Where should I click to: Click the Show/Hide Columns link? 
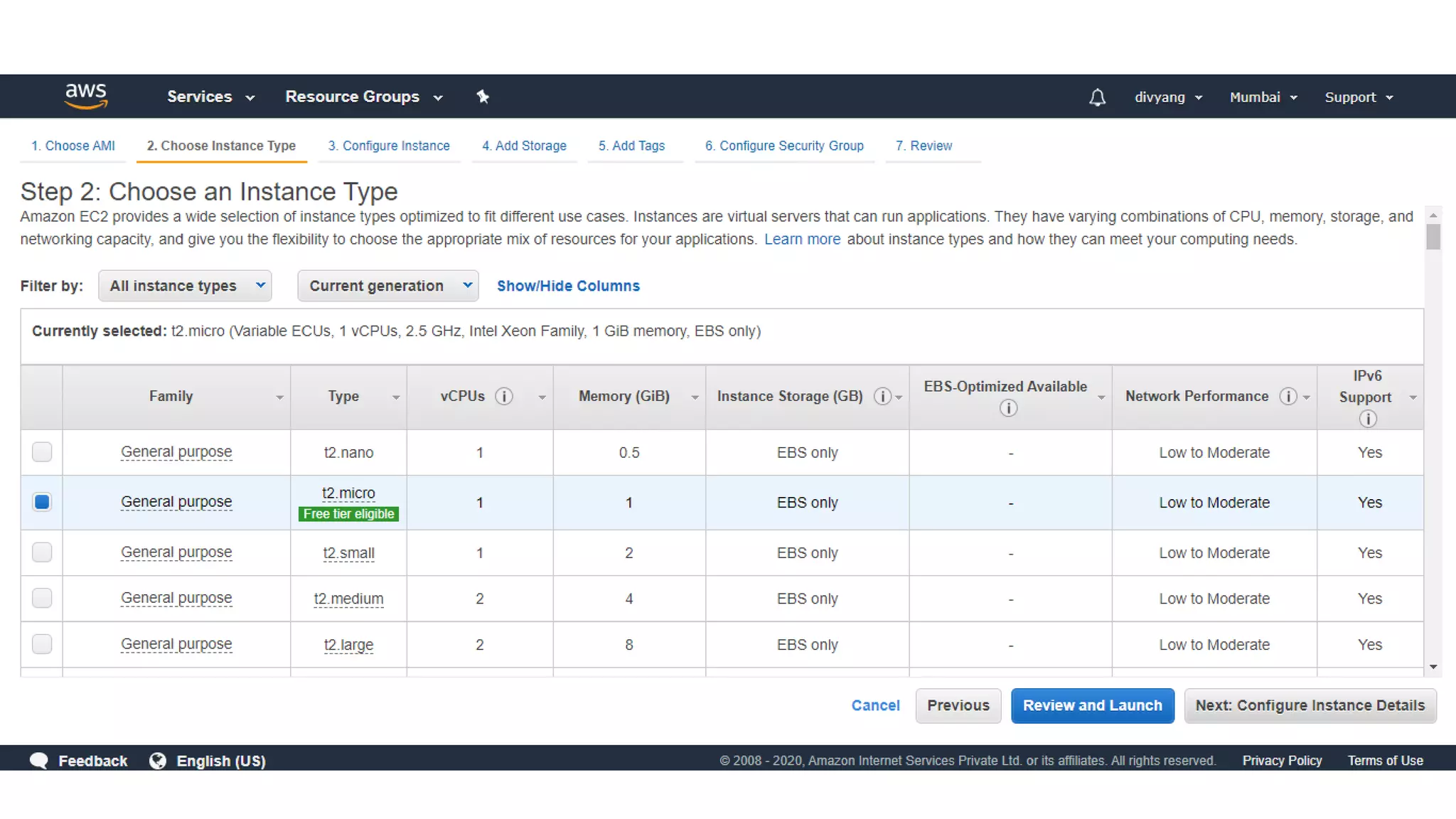[x=568, y=286]
